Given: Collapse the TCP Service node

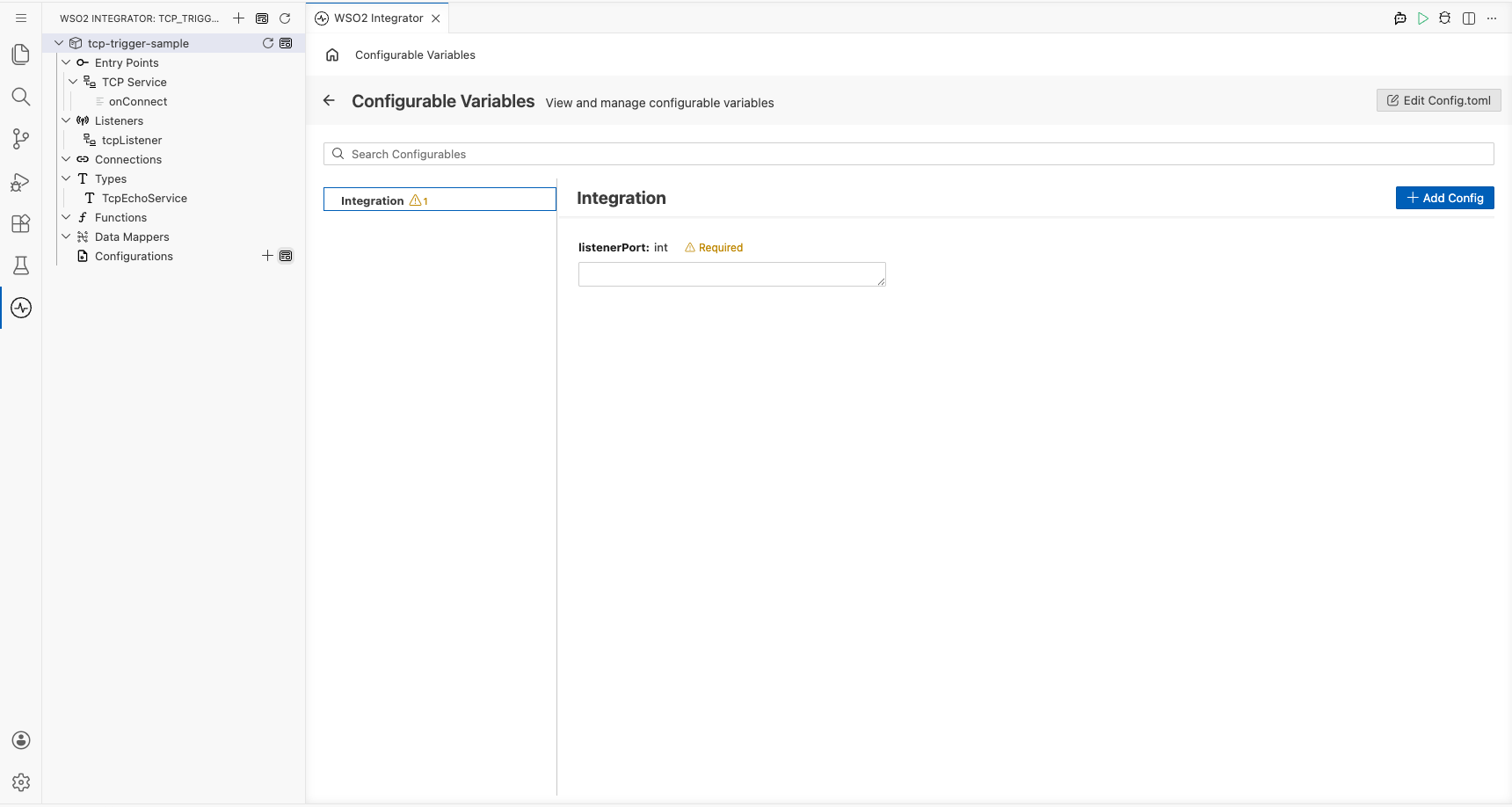Looking at the screenshot, I should click(73, 82).
